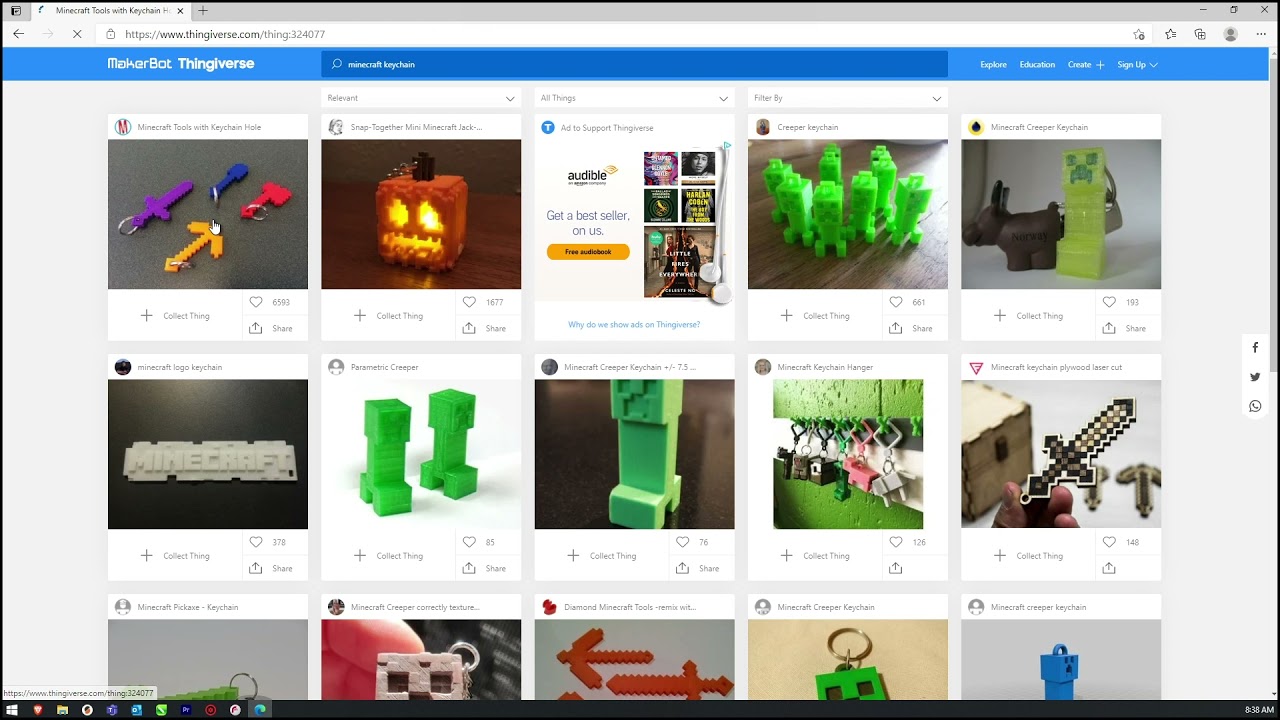The image size is (1280, 720).
Task: Open Microsoft Edge from the taskbar
Action: 260,710
